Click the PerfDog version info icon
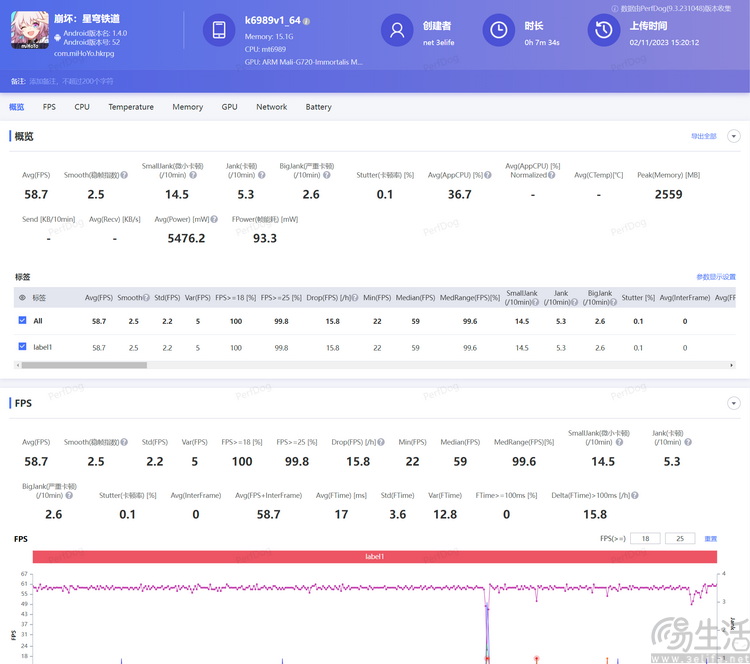The image size is (750, 664). point(615,9)
